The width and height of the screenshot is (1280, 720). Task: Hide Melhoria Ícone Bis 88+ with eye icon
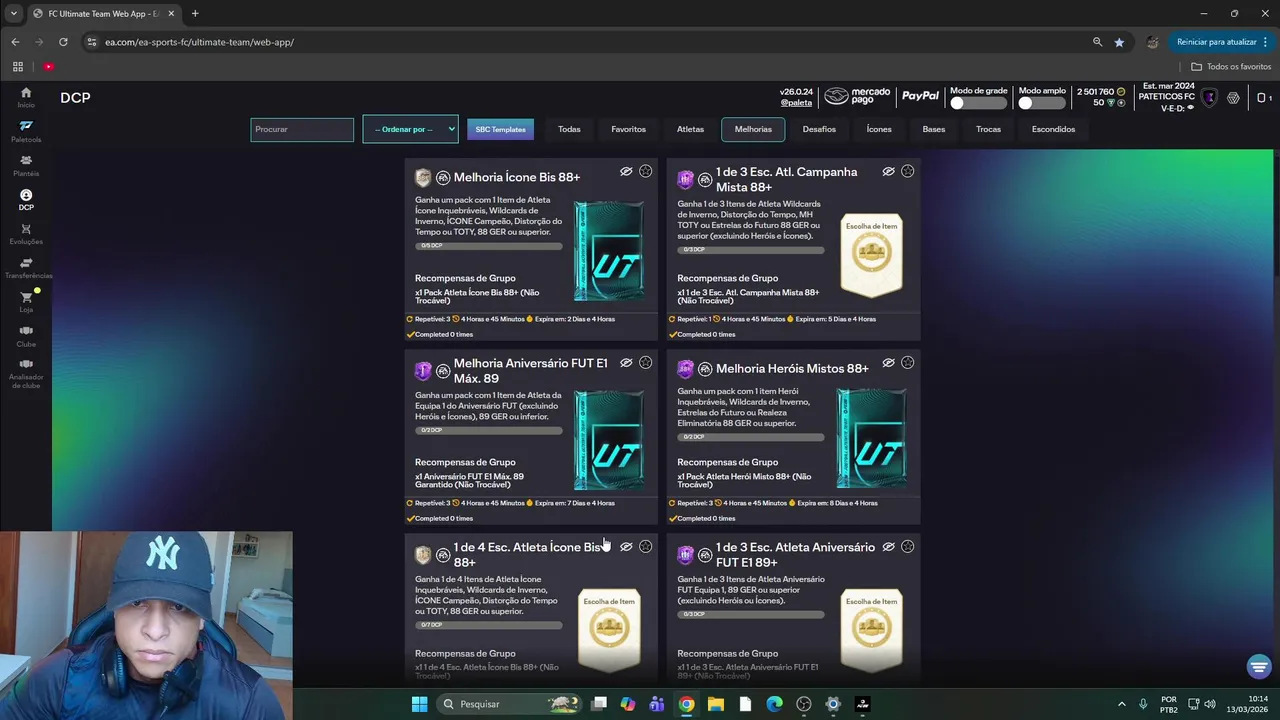click(626, 171)
